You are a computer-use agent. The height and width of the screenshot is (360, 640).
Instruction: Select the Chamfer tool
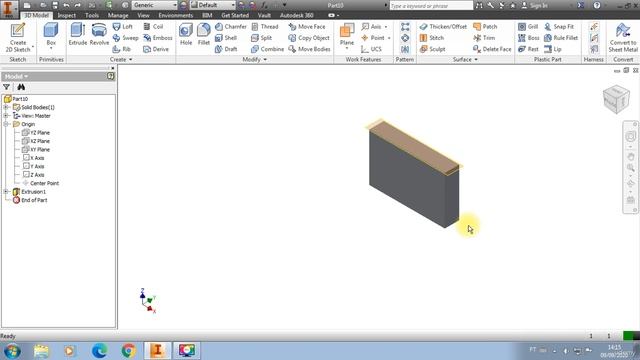coord(231,27)
